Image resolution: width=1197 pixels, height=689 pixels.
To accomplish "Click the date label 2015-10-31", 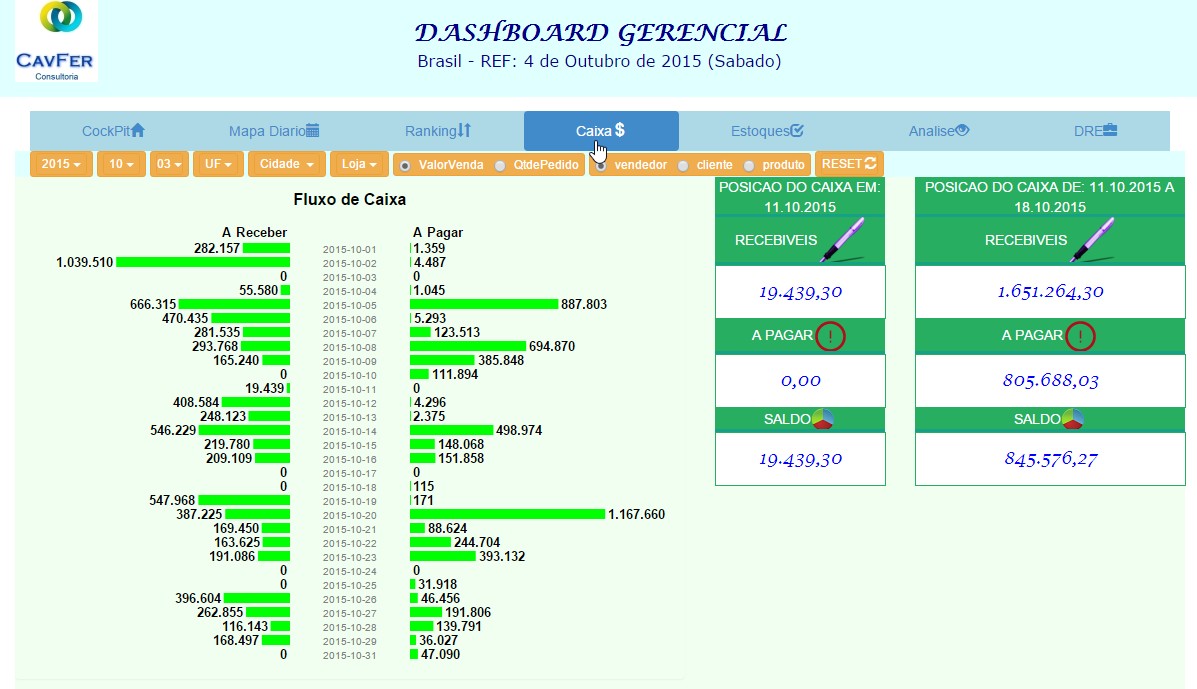I will coord(350,655).
